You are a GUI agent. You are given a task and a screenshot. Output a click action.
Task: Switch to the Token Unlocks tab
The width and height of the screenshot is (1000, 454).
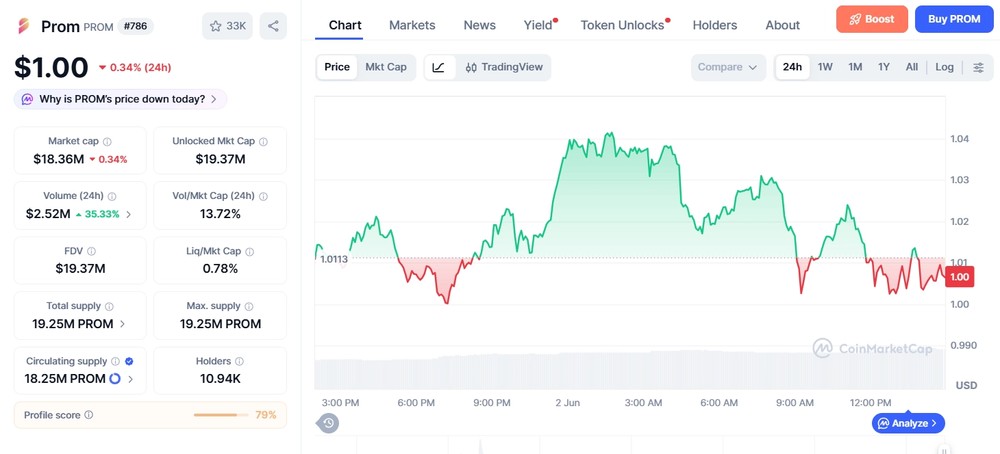click(622, 26)
